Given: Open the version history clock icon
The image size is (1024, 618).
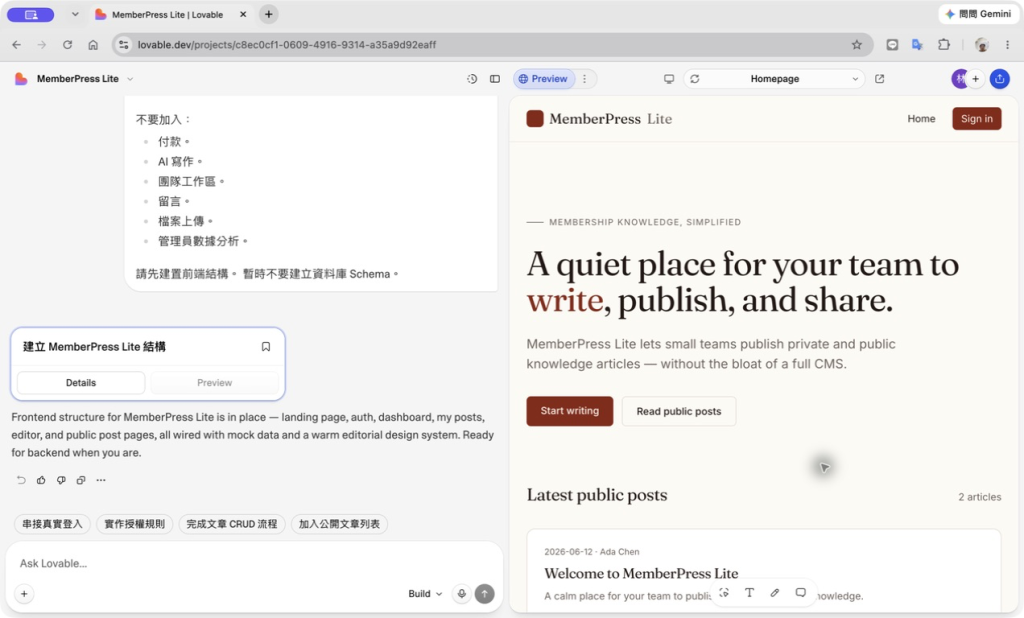Looking at the screenshot, I should pyautogui.click(x=472, y=79).
